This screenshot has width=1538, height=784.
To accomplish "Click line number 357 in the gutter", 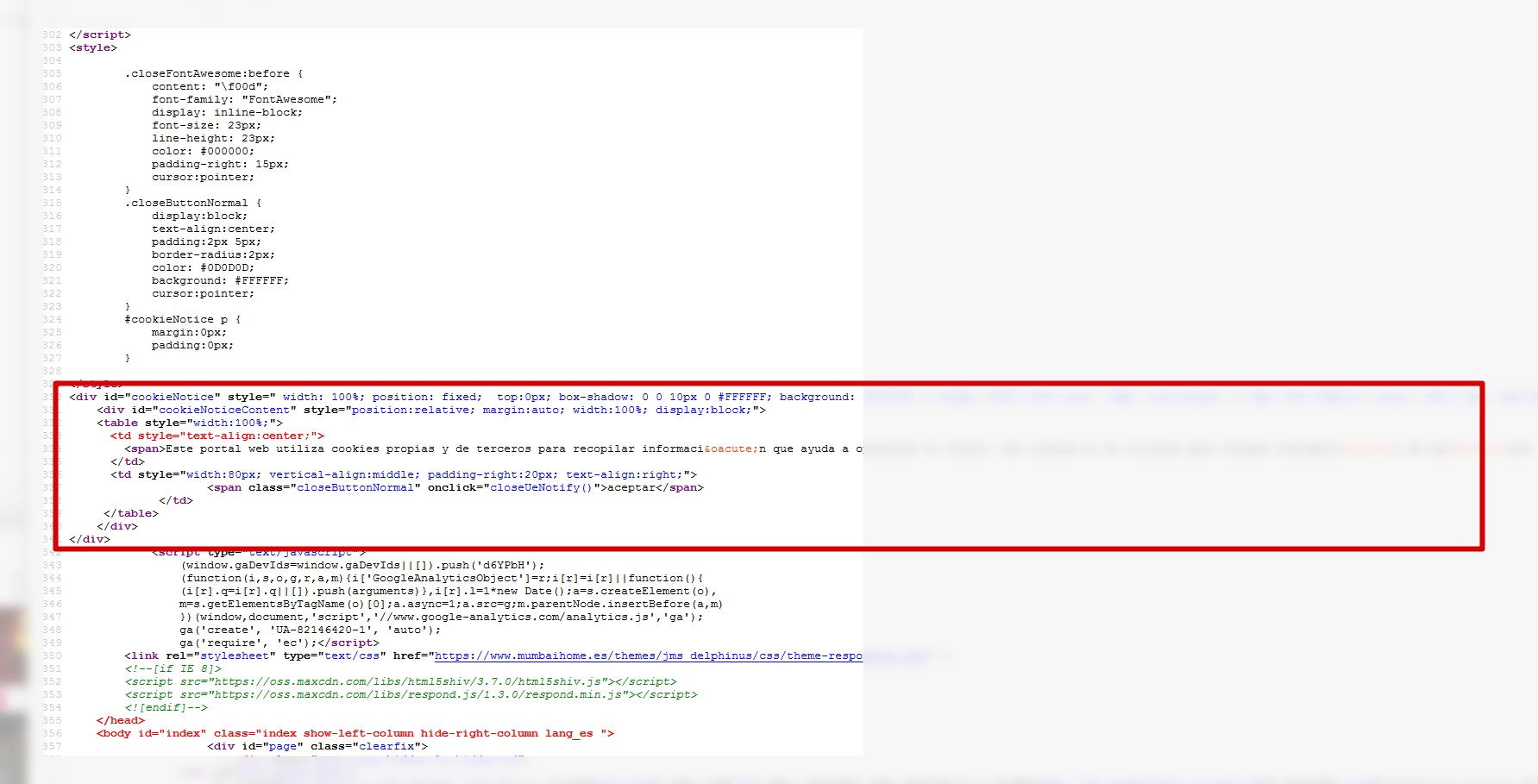I will coord(52,746).
